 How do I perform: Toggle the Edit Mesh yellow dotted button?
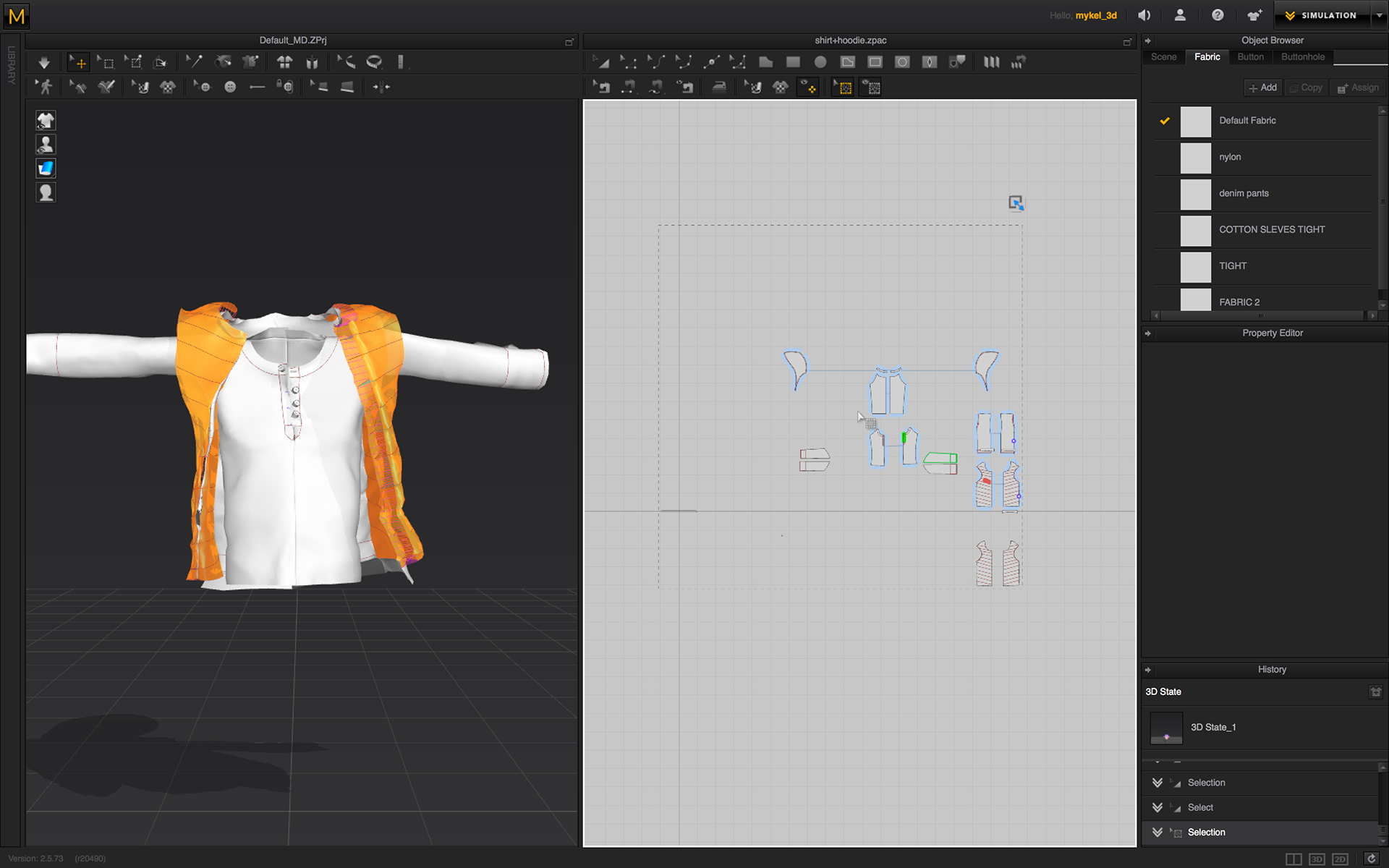tap(843, 88)
